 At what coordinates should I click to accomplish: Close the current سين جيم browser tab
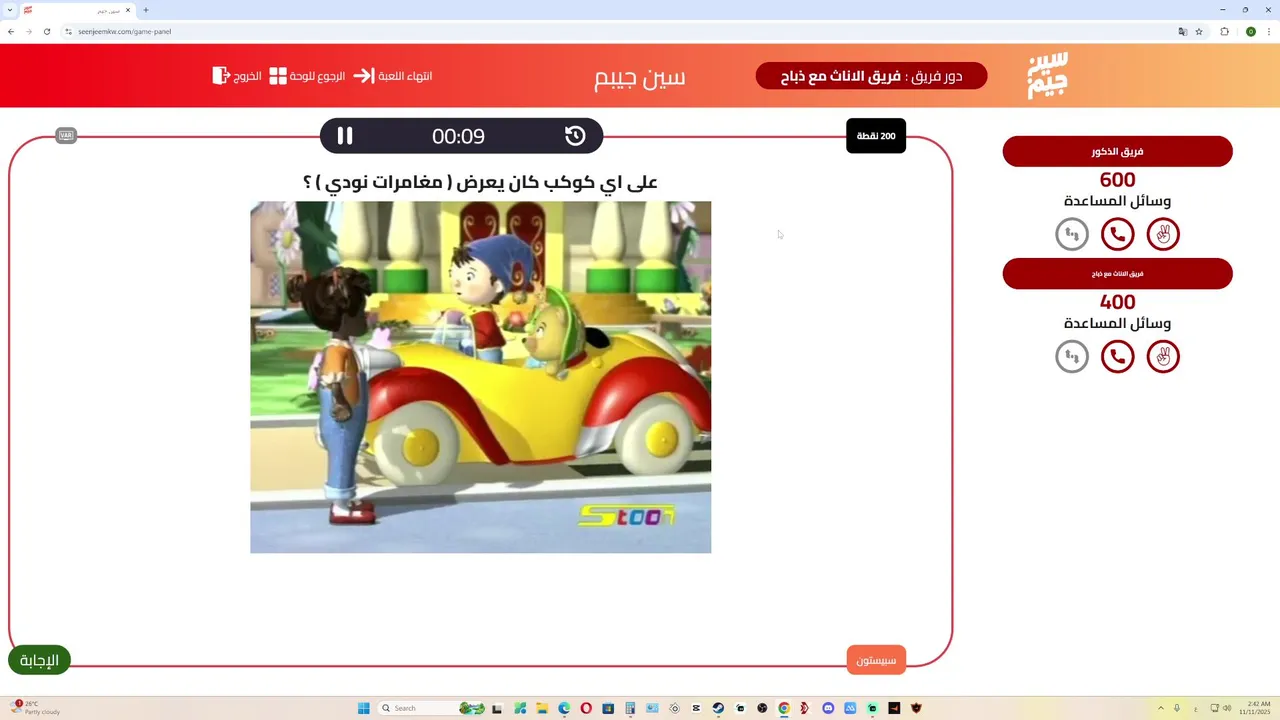128,10
